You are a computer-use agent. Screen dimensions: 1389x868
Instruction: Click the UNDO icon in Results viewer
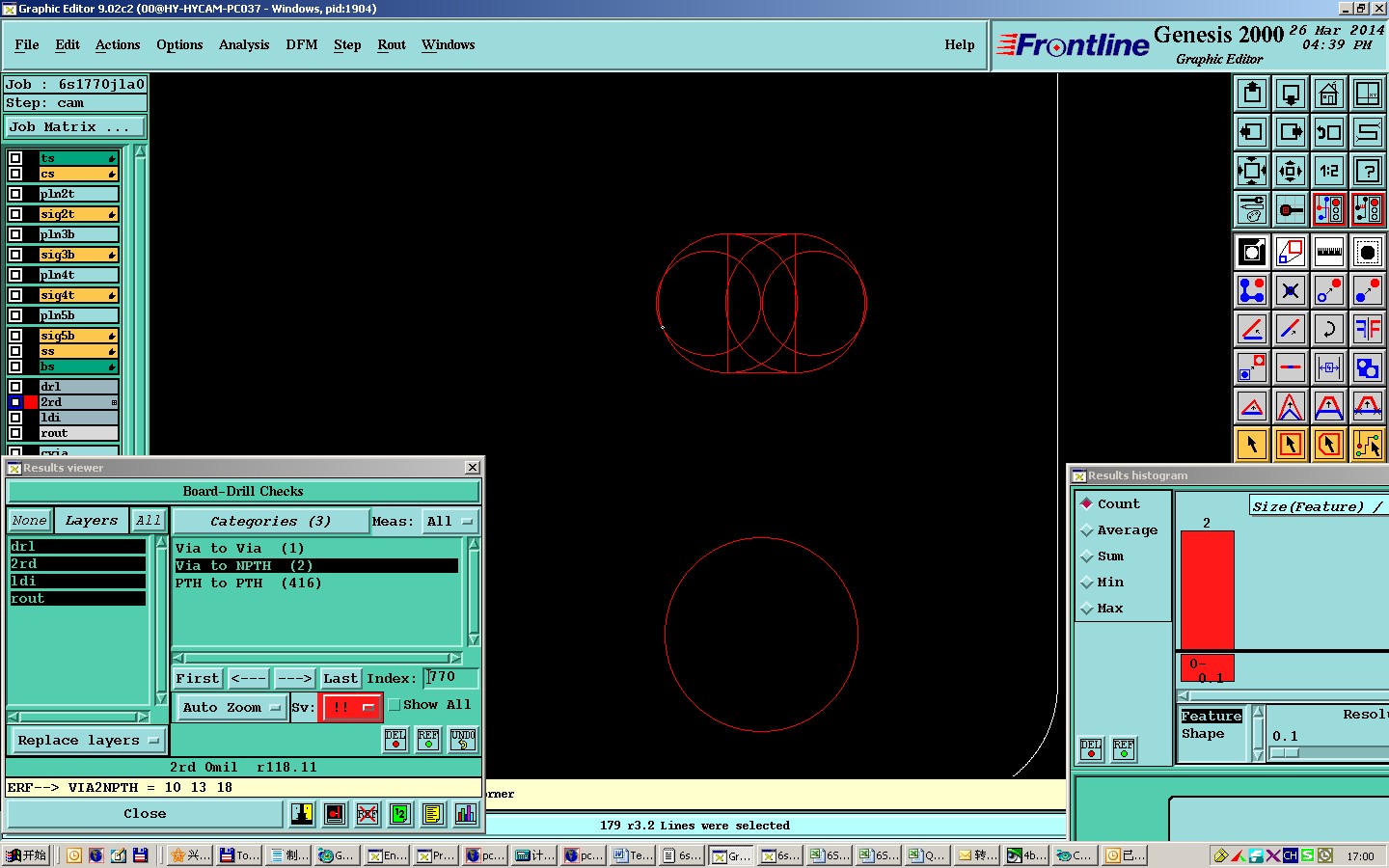point(463,740)
